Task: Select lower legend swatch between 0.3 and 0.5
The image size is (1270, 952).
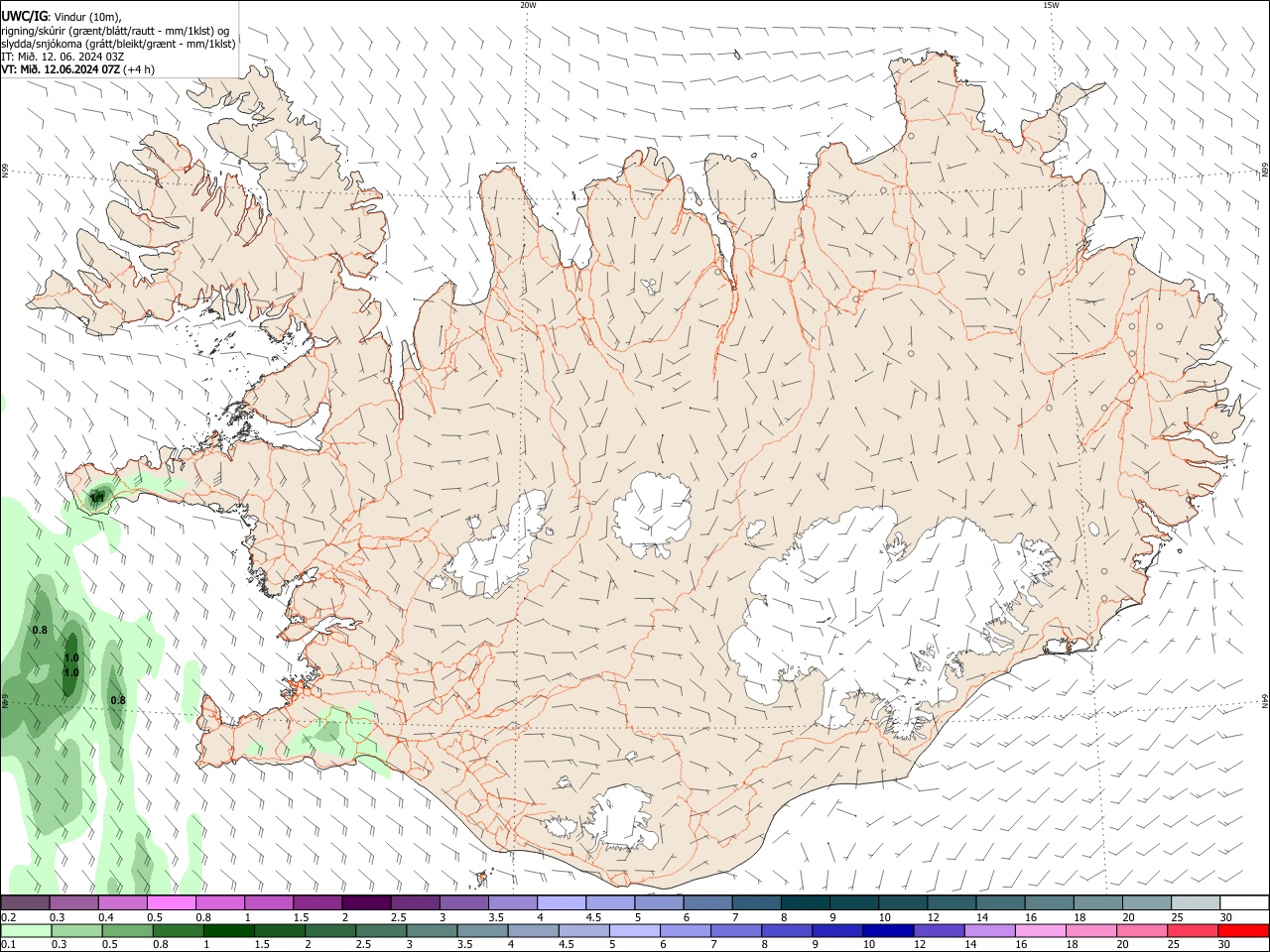Action: point(76,930)
